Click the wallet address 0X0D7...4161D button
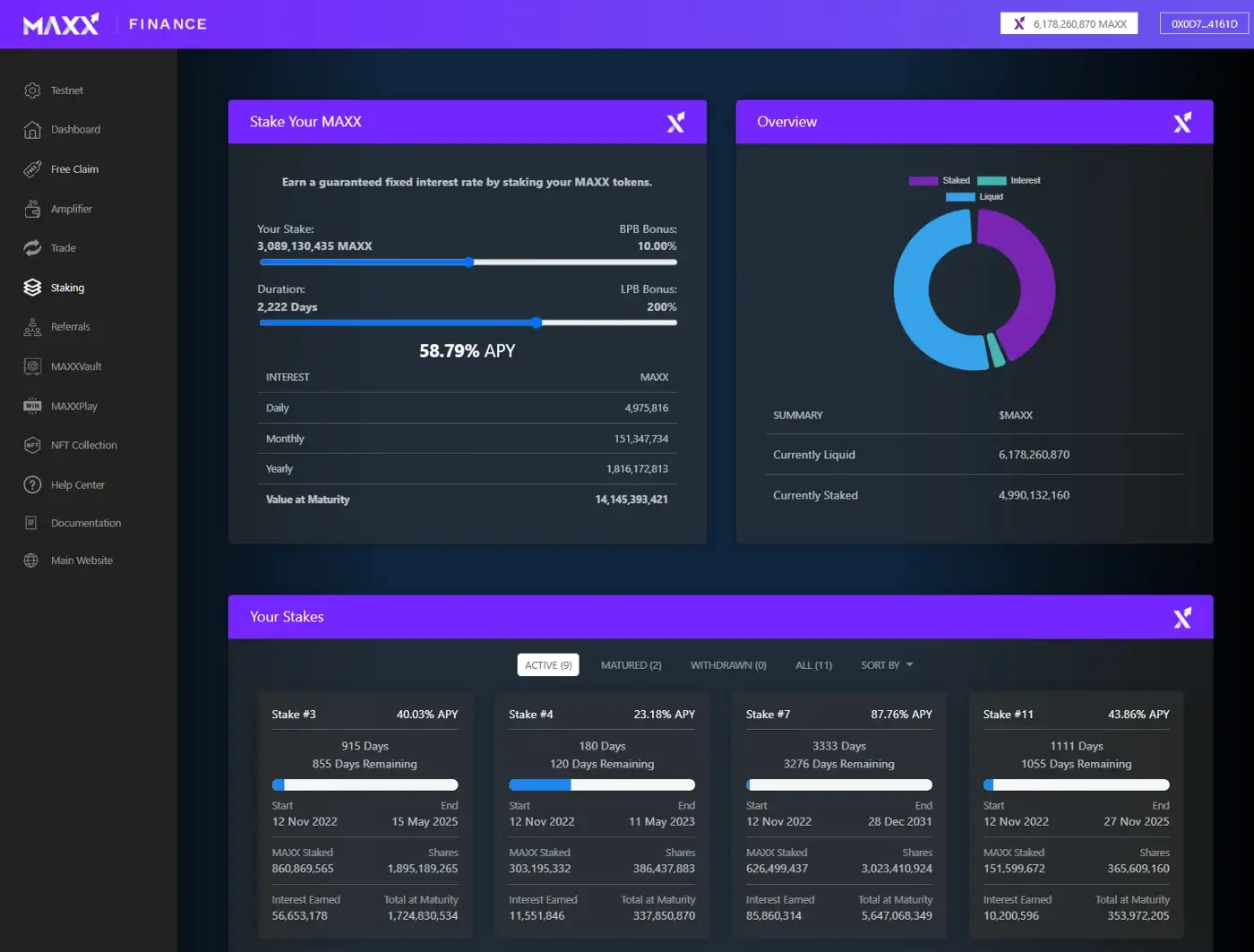 [x=1204, y=24]
